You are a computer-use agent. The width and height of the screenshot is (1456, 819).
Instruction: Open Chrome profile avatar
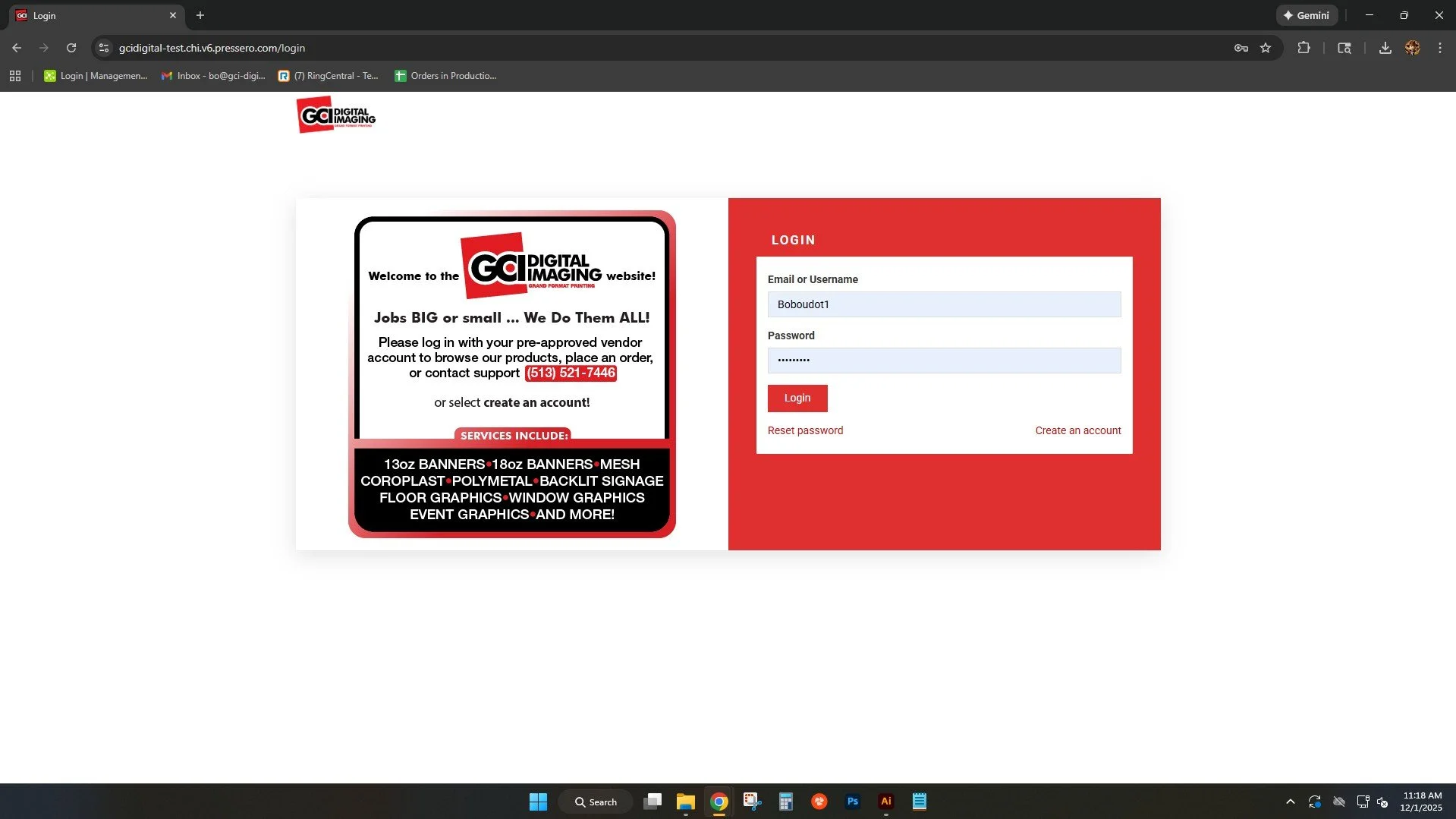click(x=1413, y=48)
